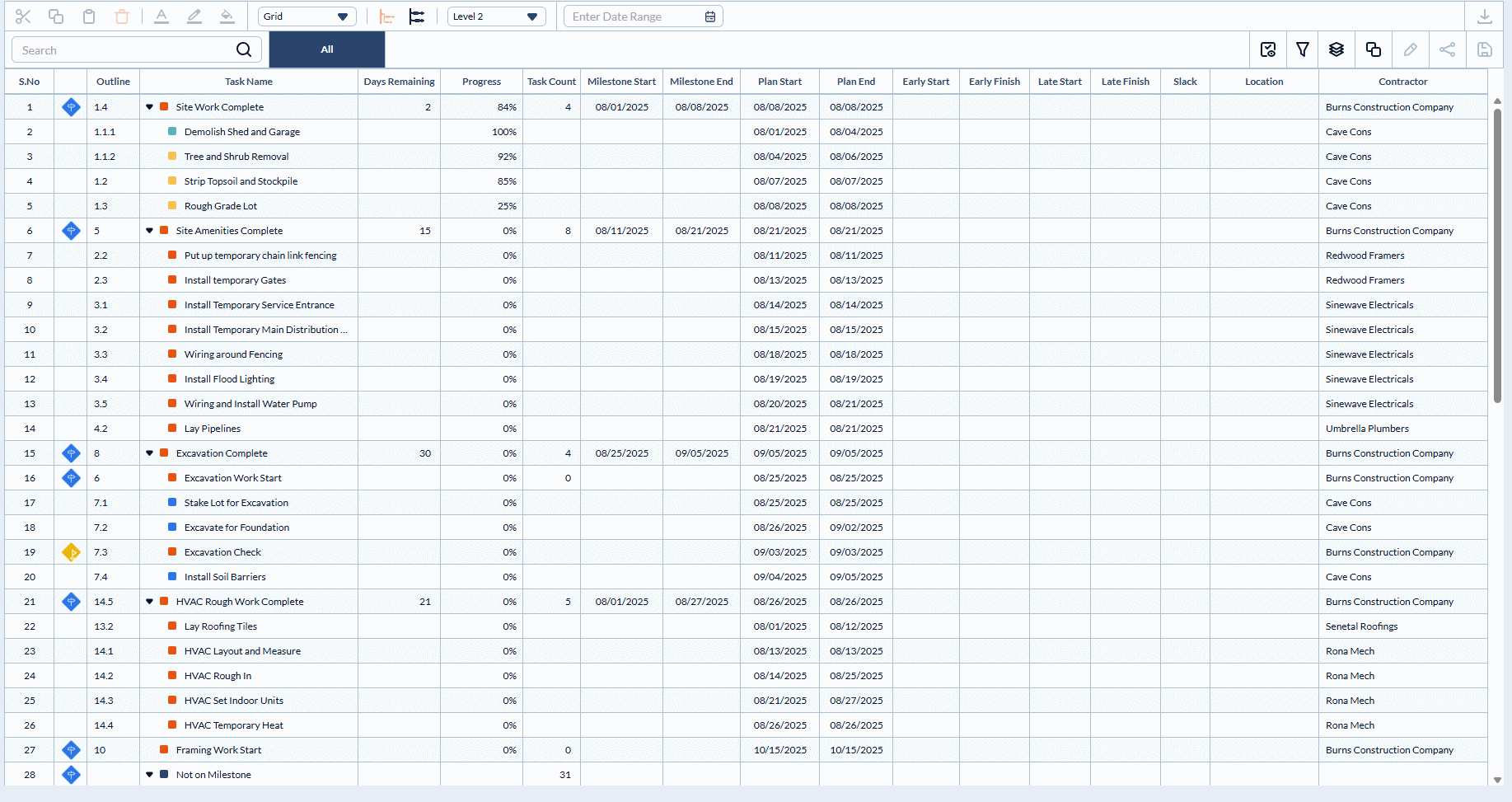Click the vertical scrollbar thumb

(1497, 256)
